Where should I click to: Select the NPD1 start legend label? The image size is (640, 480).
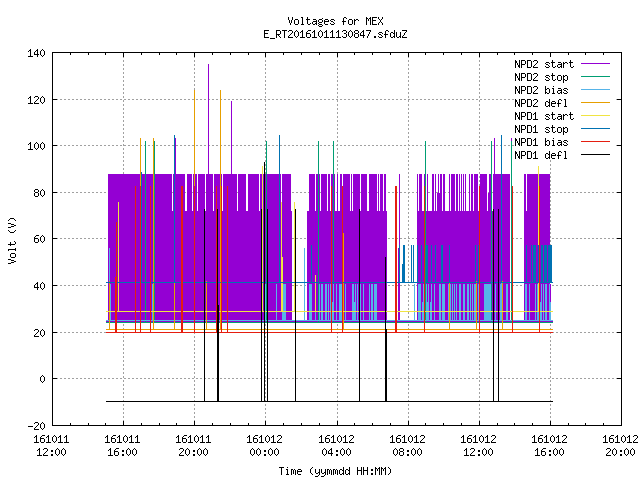click(x=544, y=116)
